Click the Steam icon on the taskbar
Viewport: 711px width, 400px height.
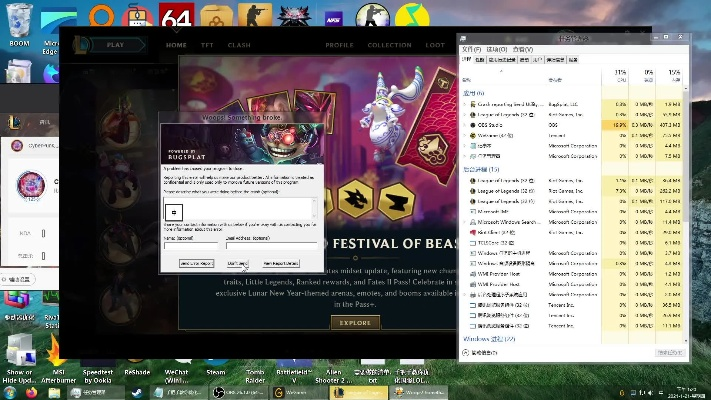[x=136, y=392]
